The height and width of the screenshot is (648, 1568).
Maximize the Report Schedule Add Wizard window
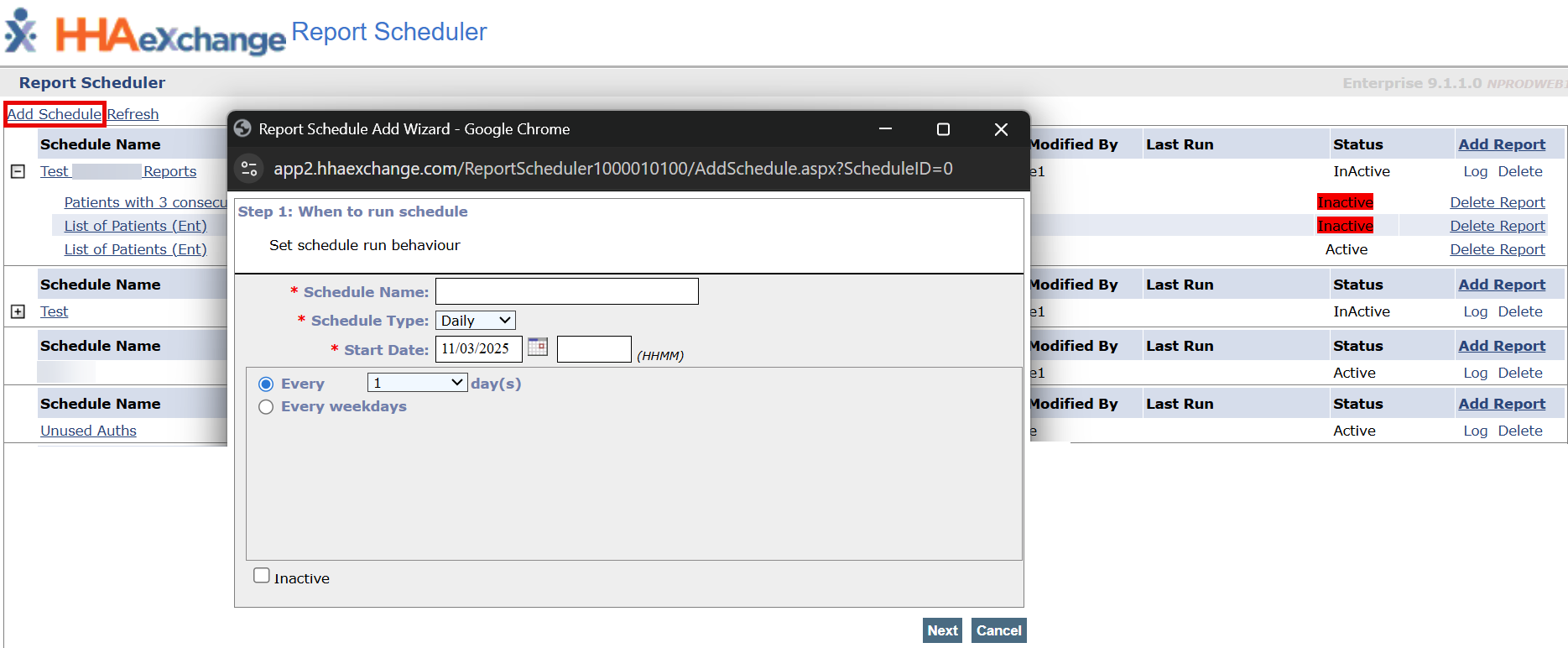[x=943, y=129]
